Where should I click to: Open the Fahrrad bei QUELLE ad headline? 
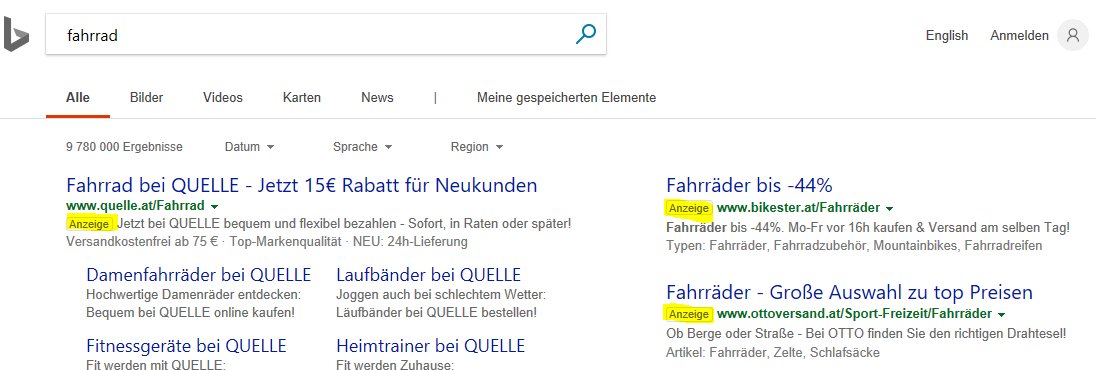(x=302, y=185)
